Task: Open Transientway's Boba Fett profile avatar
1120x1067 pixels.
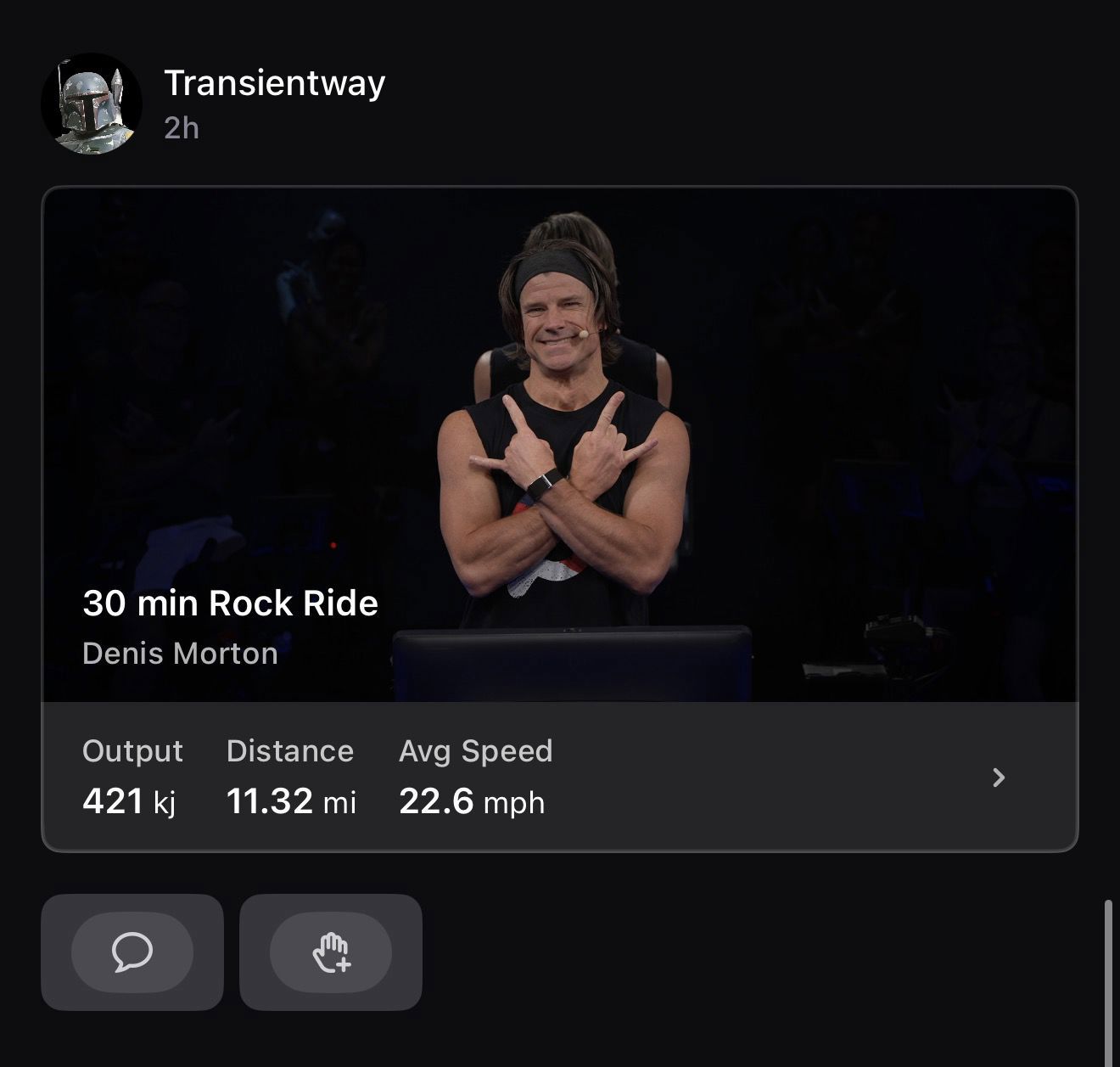Action: coord(92,104)
